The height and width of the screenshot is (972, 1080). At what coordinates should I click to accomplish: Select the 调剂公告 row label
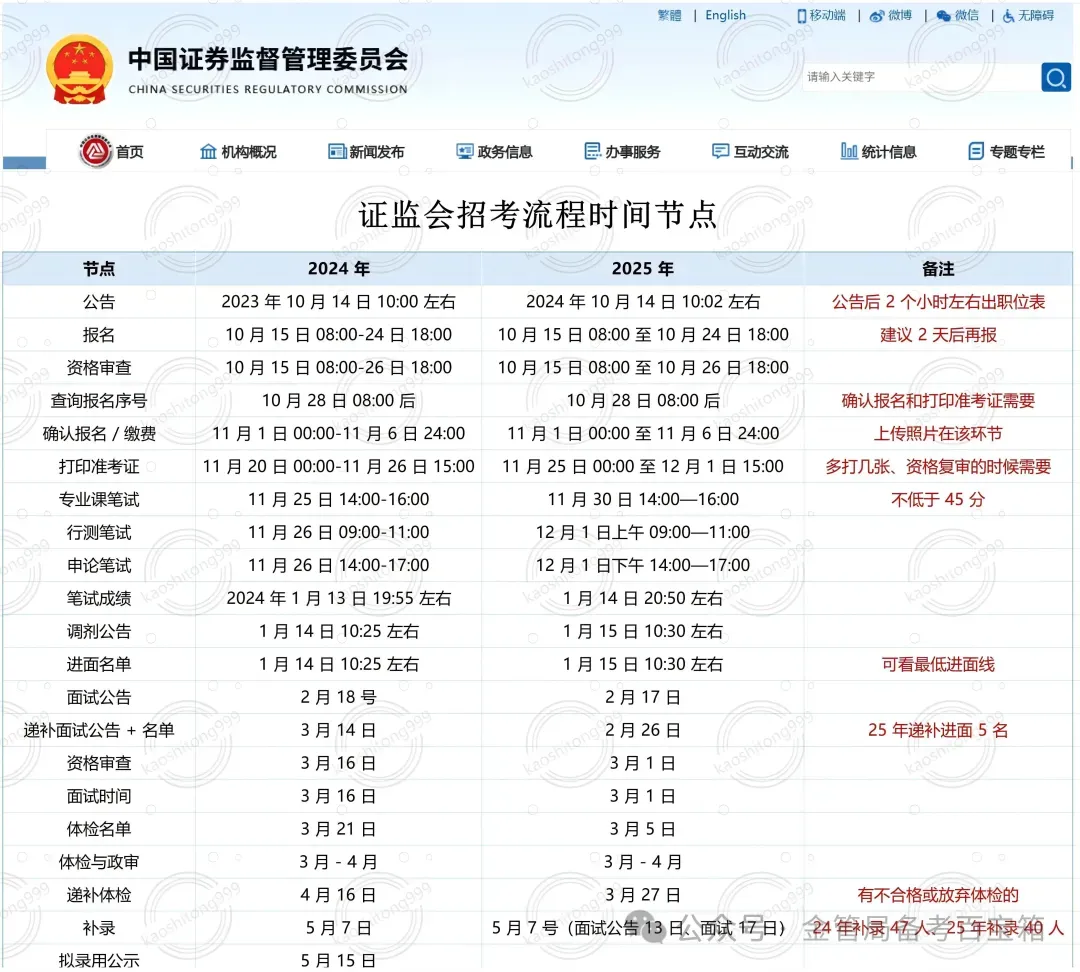coord(99,632)
